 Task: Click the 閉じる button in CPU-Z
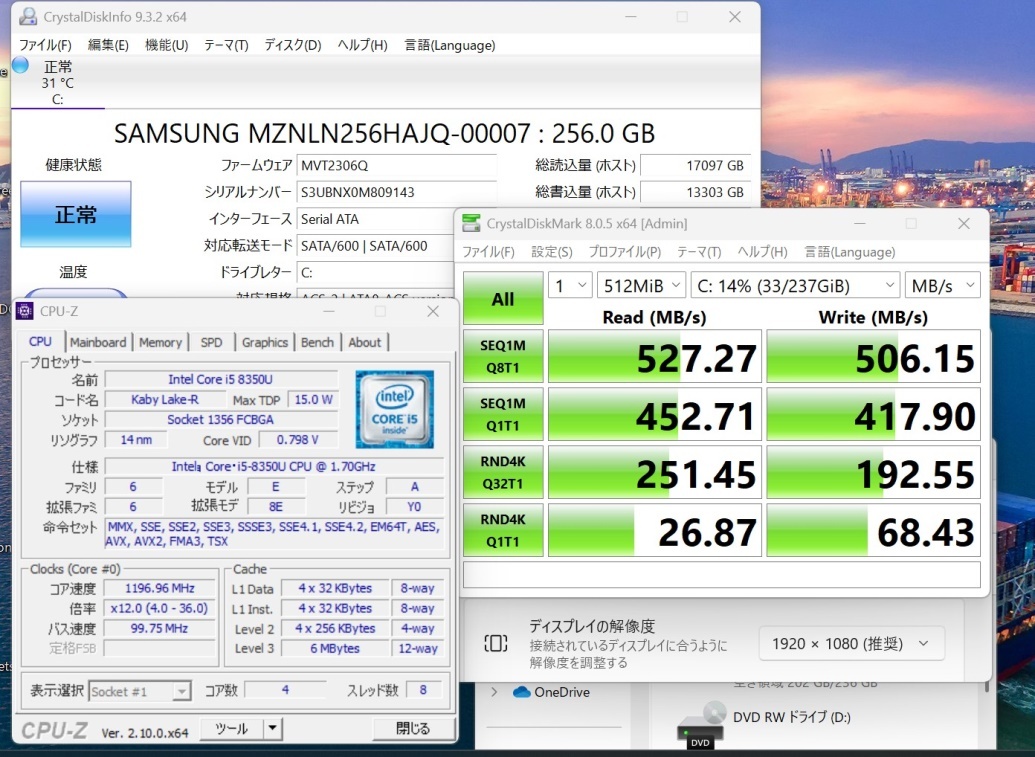pyautogui.click(x=413, y=729)
